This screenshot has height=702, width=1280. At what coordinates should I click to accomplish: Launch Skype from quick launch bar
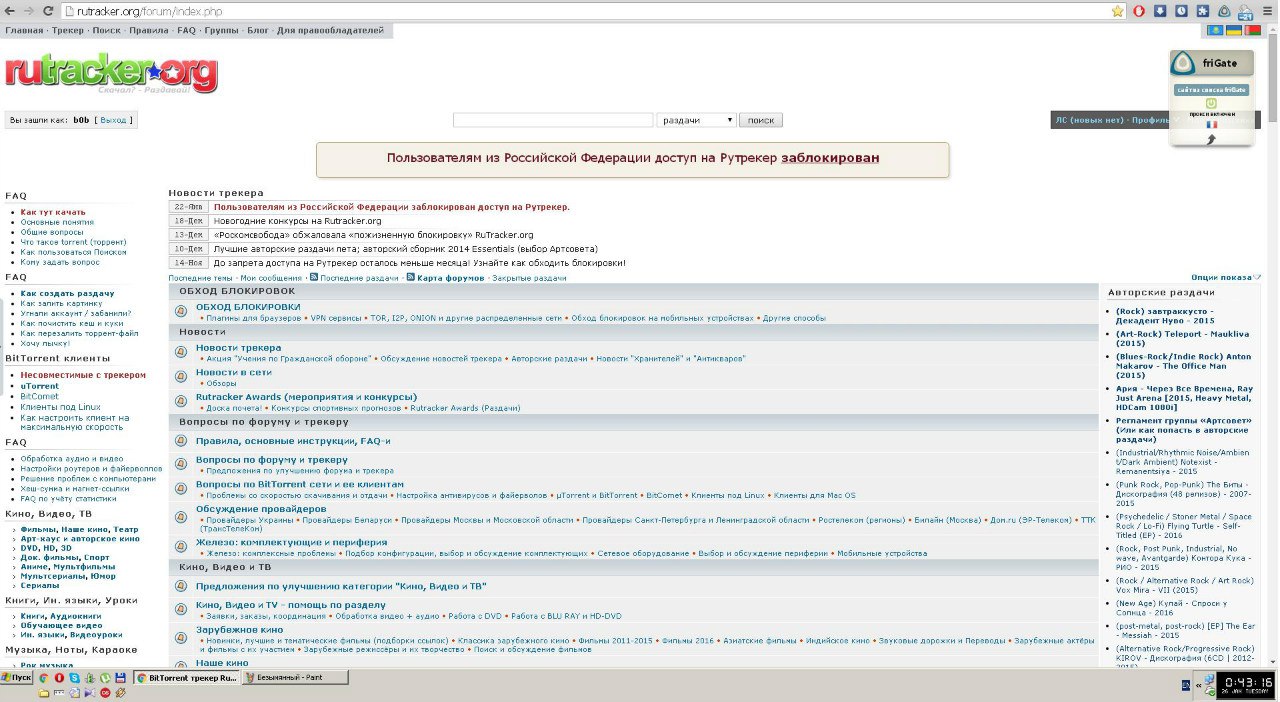(x=74, y=678)
